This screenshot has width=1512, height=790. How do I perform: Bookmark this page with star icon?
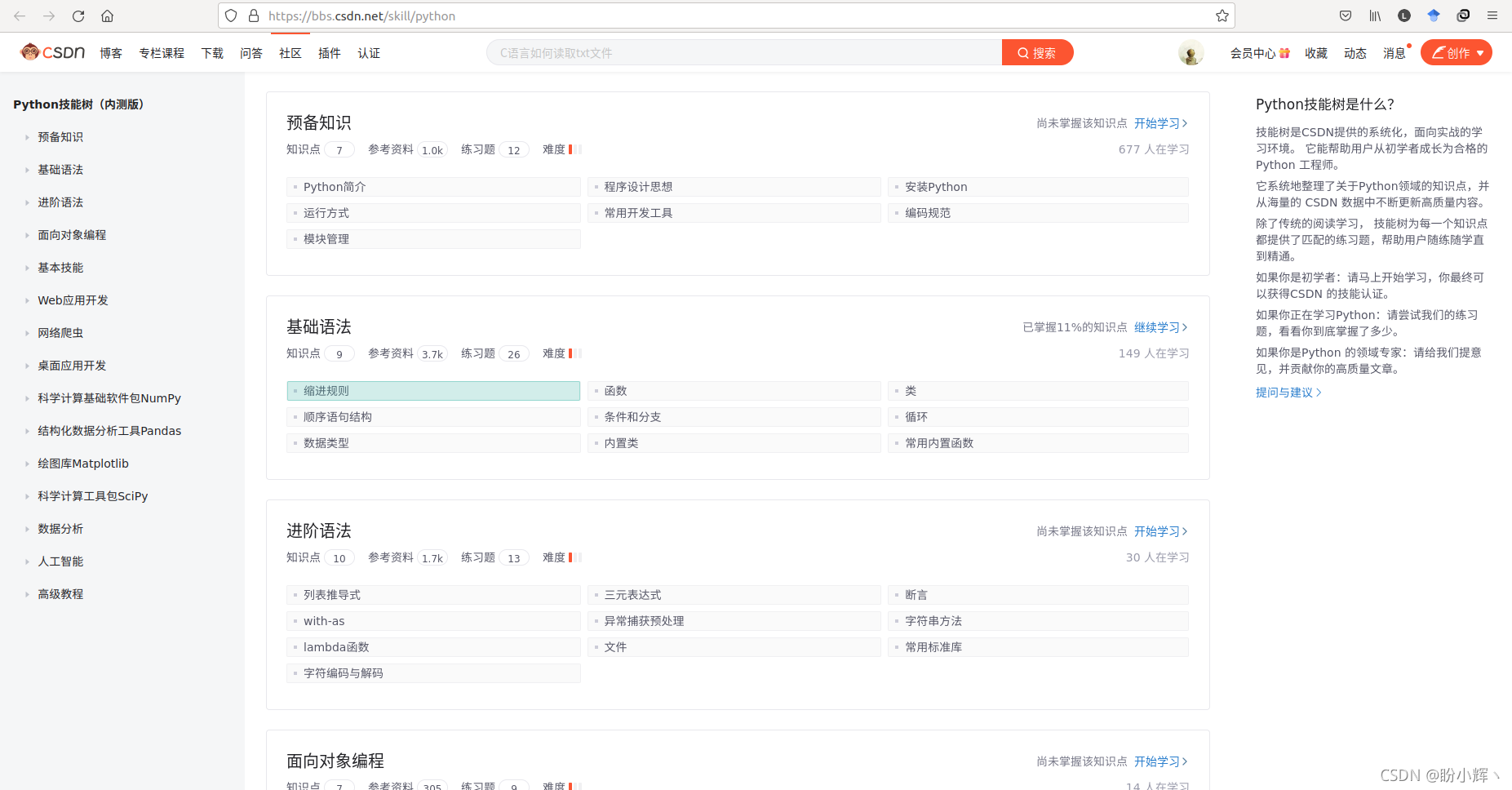pyautogui.click(x=1222, y=16)
